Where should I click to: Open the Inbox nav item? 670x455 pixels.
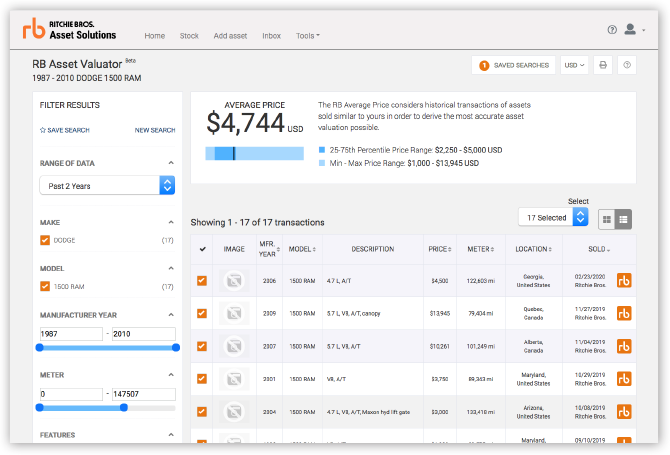pyautogui.click(x=271, y=36)
